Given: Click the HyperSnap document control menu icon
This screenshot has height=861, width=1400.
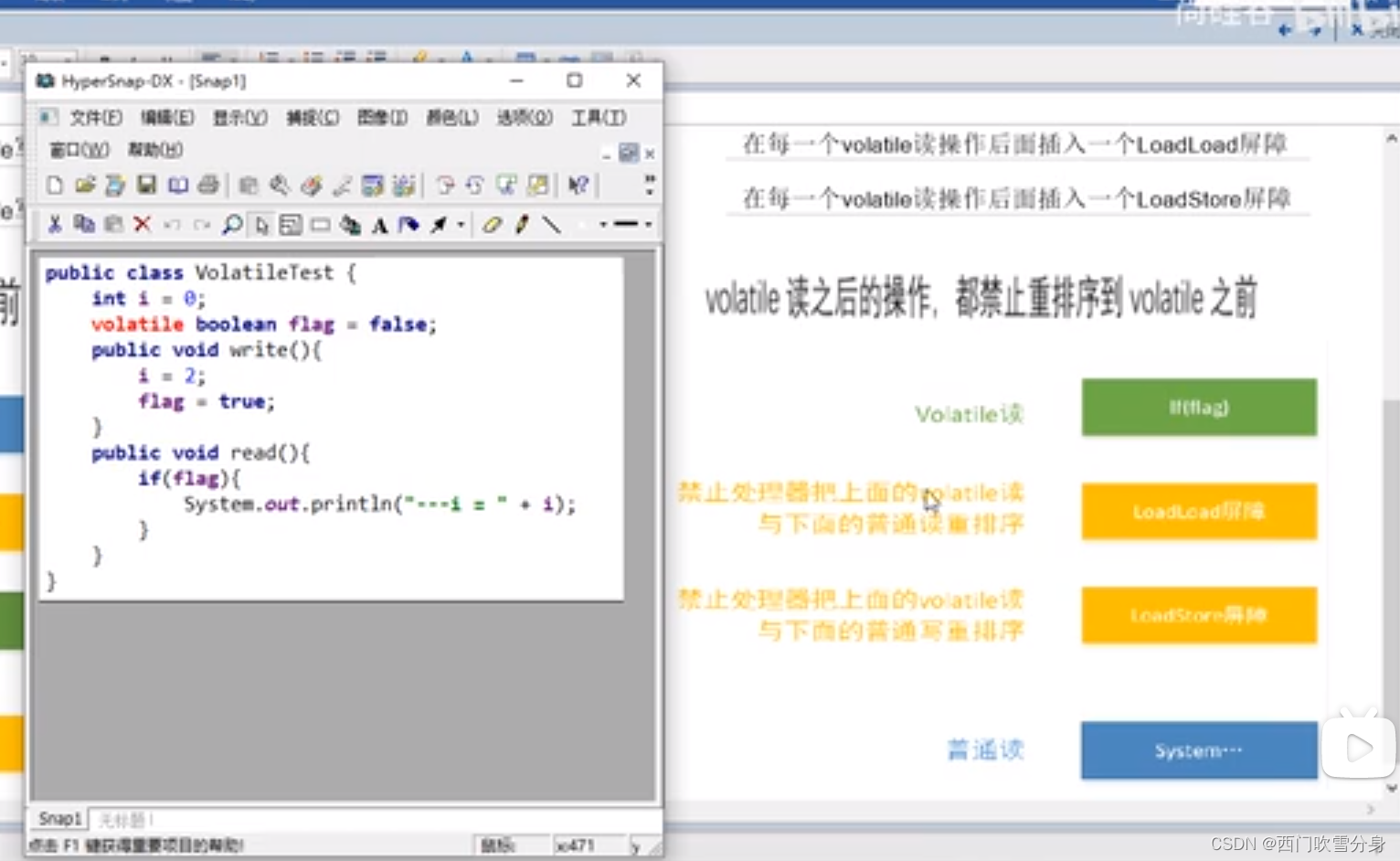Looking at the screenshot, I should pos(48,117).
